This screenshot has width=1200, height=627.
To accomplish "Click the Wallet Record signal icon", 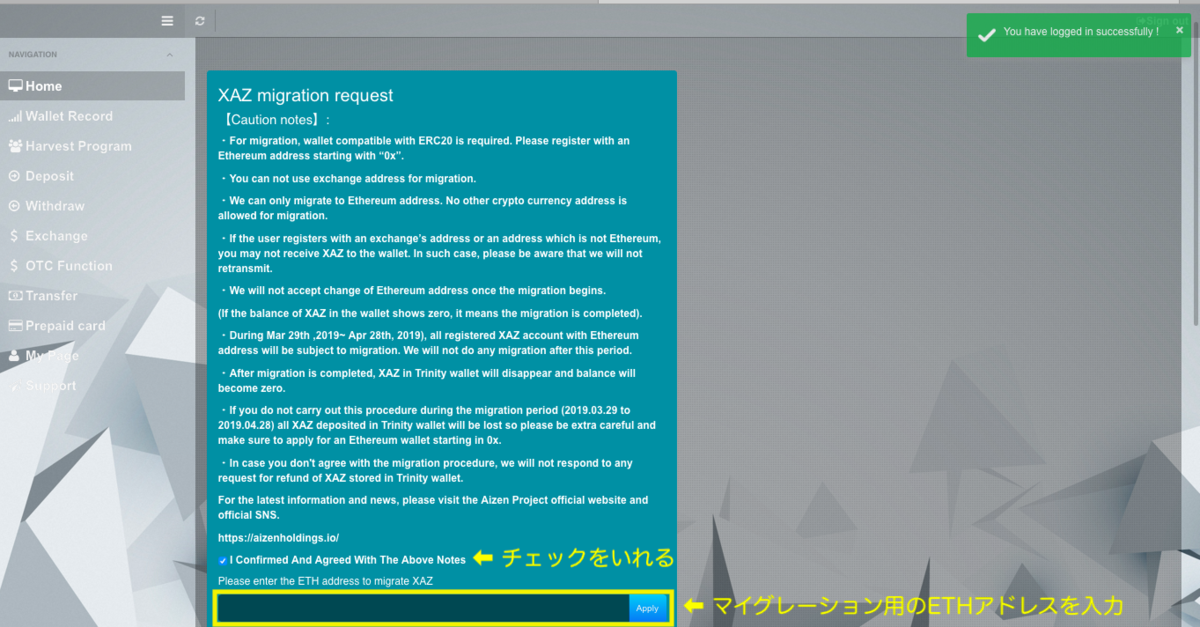I will pos(15,117).
